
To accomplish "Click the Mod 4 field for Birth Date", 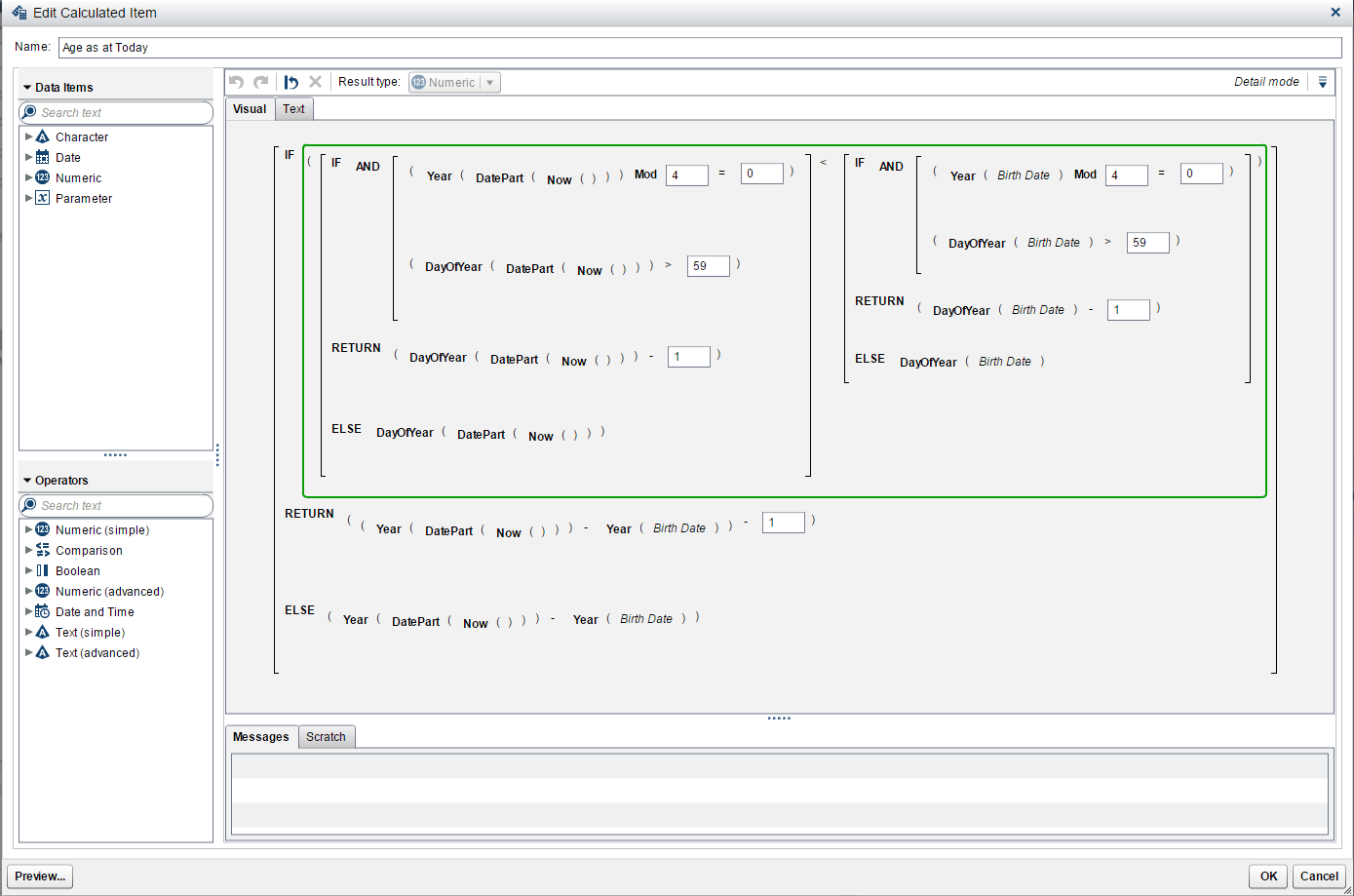I will 1126,175.
